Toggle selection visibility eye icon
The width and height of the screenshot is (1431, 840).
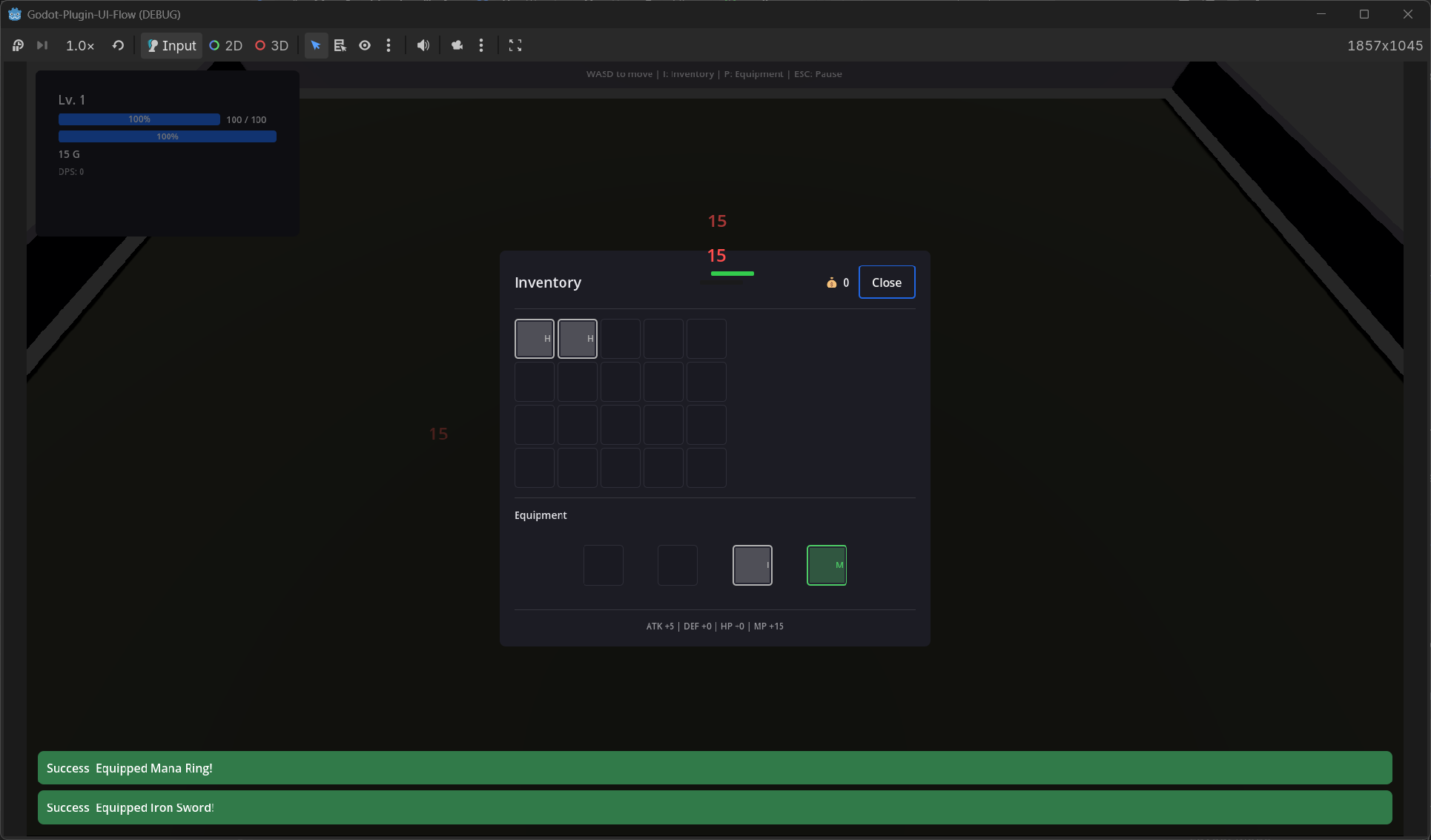pyautogui.click(x=365, y=45)
